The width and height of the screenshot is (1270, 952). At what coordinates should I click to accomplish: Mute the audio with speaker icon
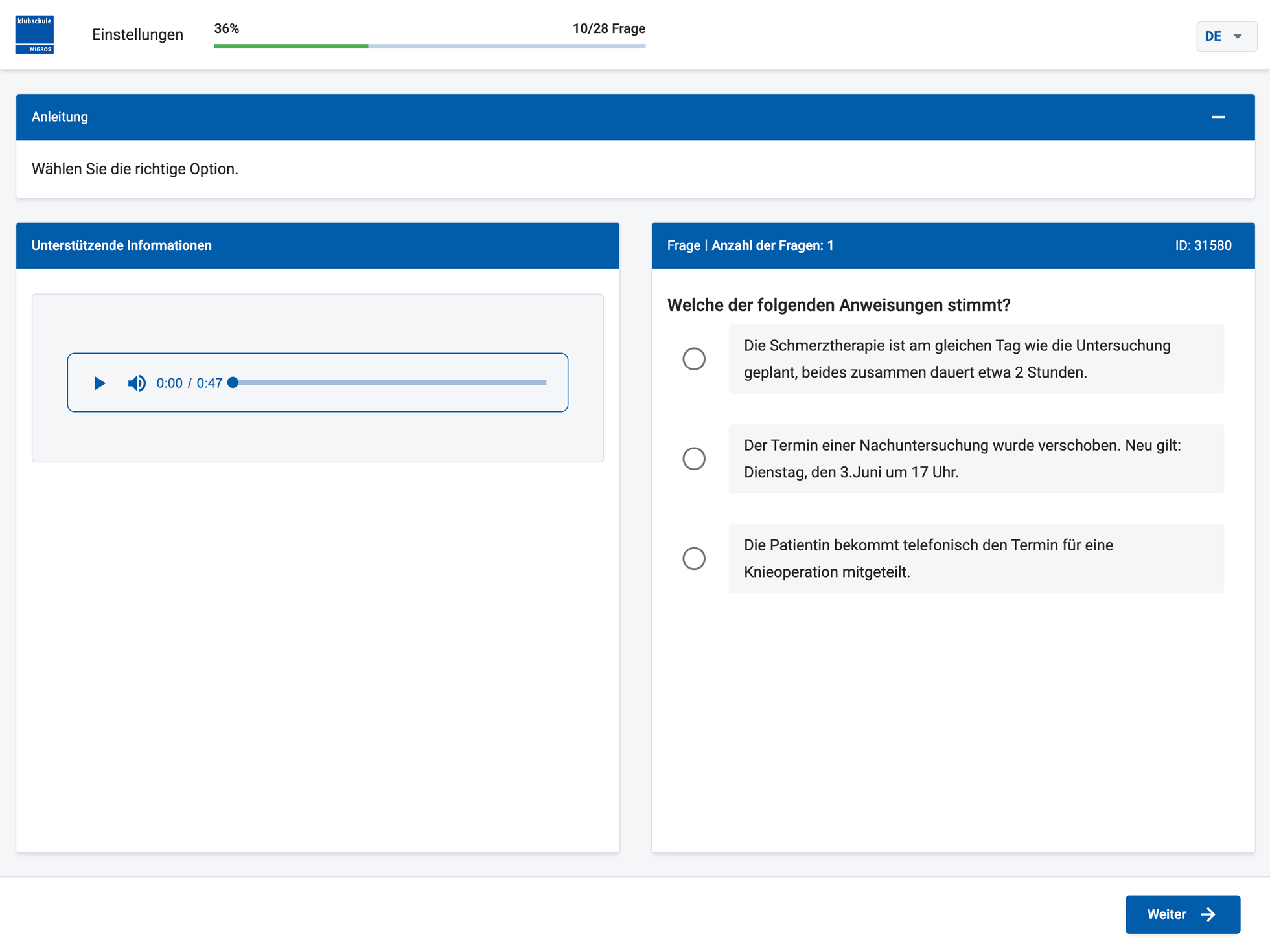tap(137, 383)
